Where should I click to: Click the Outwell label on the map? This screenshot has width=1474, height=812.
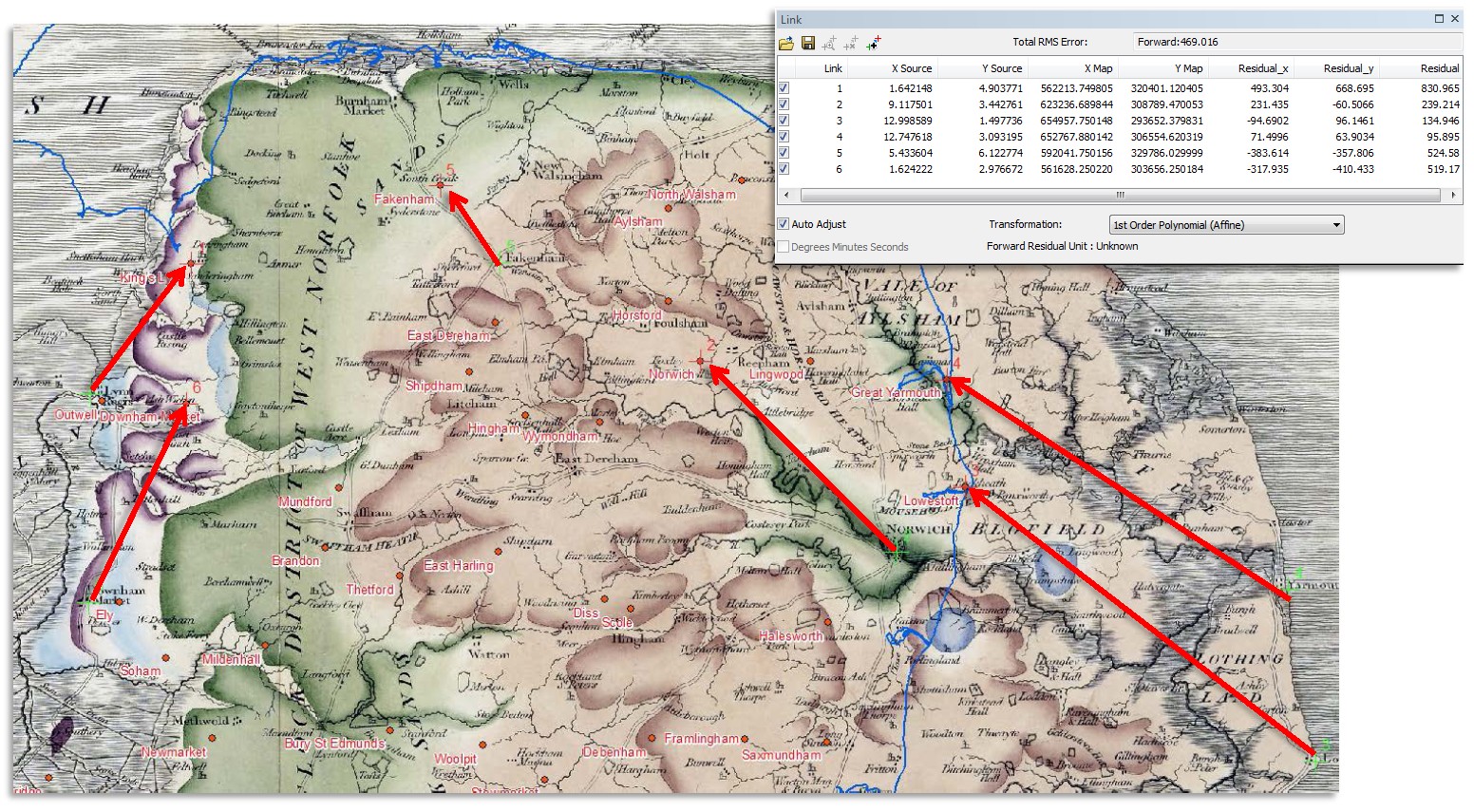point(76,415)
